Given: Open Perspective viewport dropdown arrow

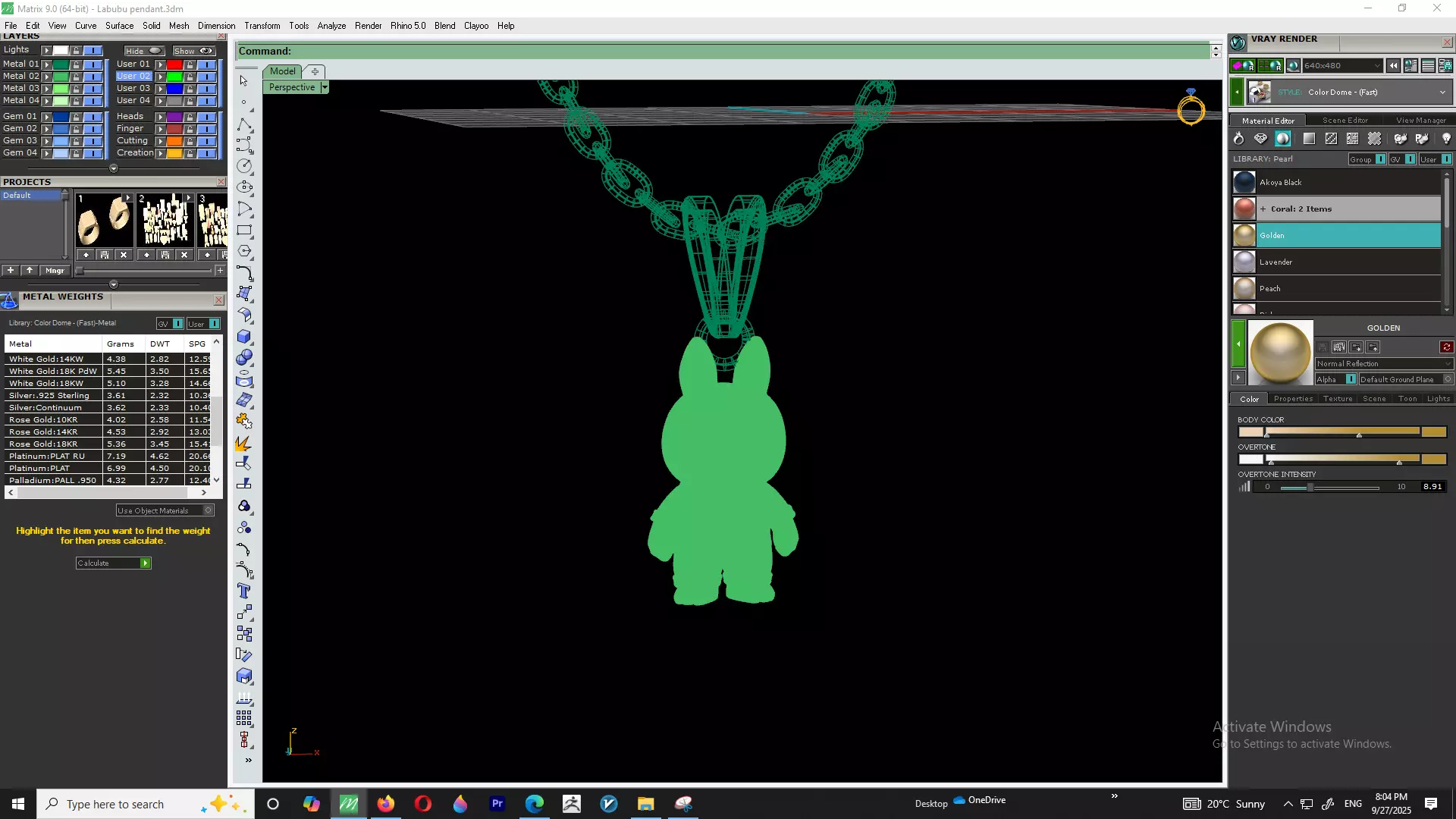Looking at the screenshot, I should coord(325,87).
